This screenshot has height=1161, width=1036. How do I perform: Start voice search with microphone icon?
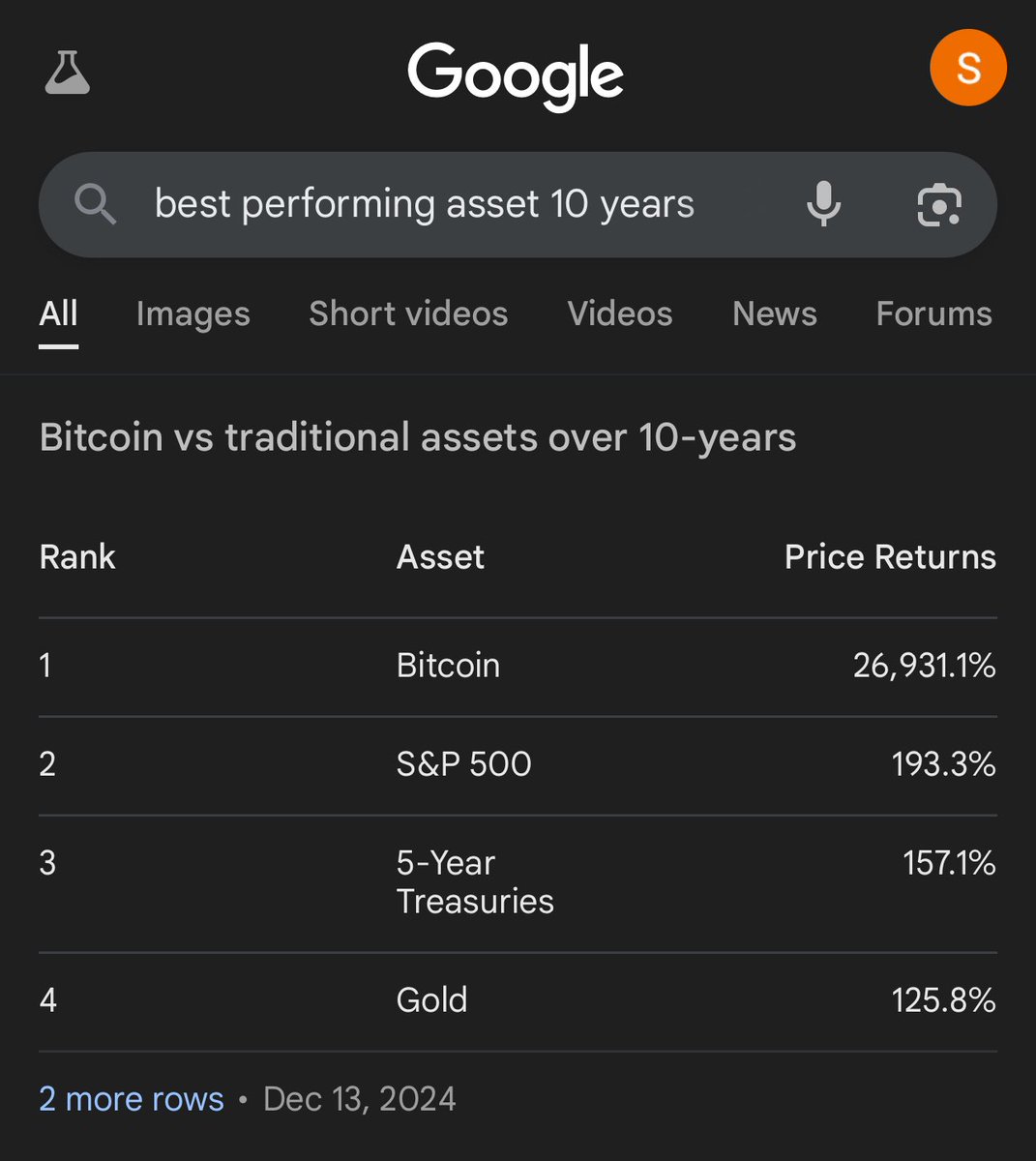click(x=823, y=204)
